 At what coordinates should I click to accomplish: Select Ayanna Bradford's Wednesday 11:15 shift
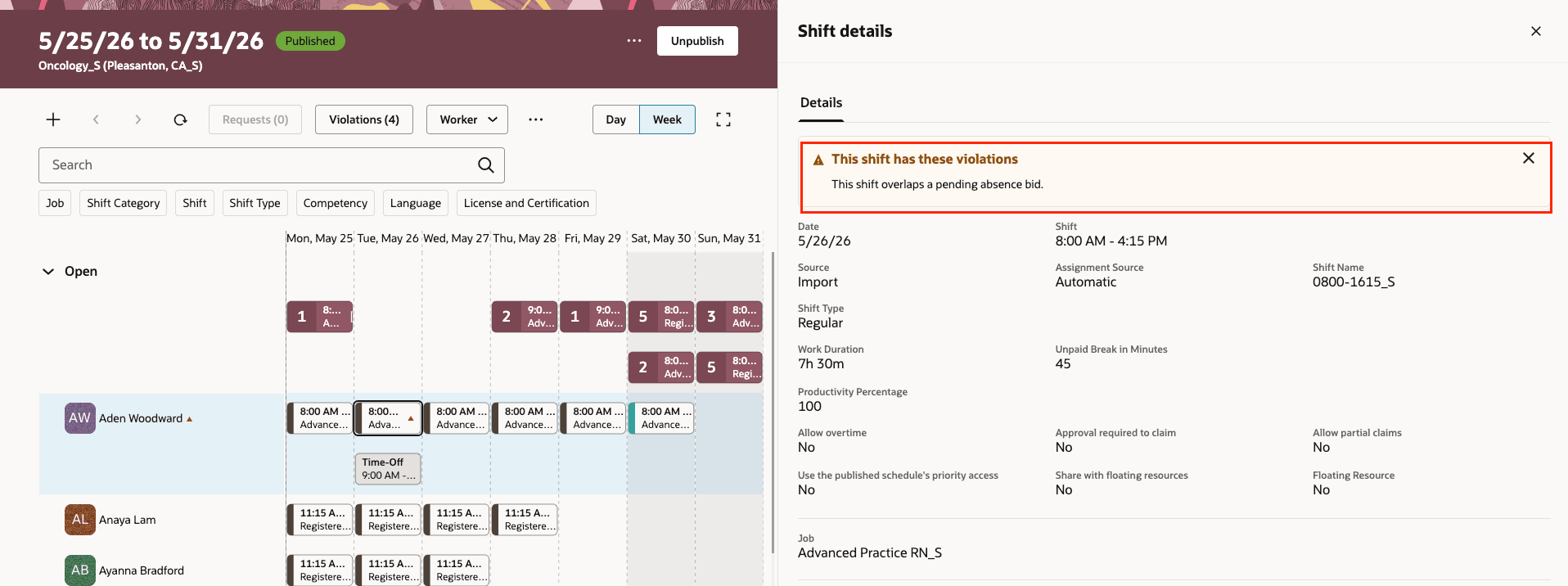[x=457, y=570]
